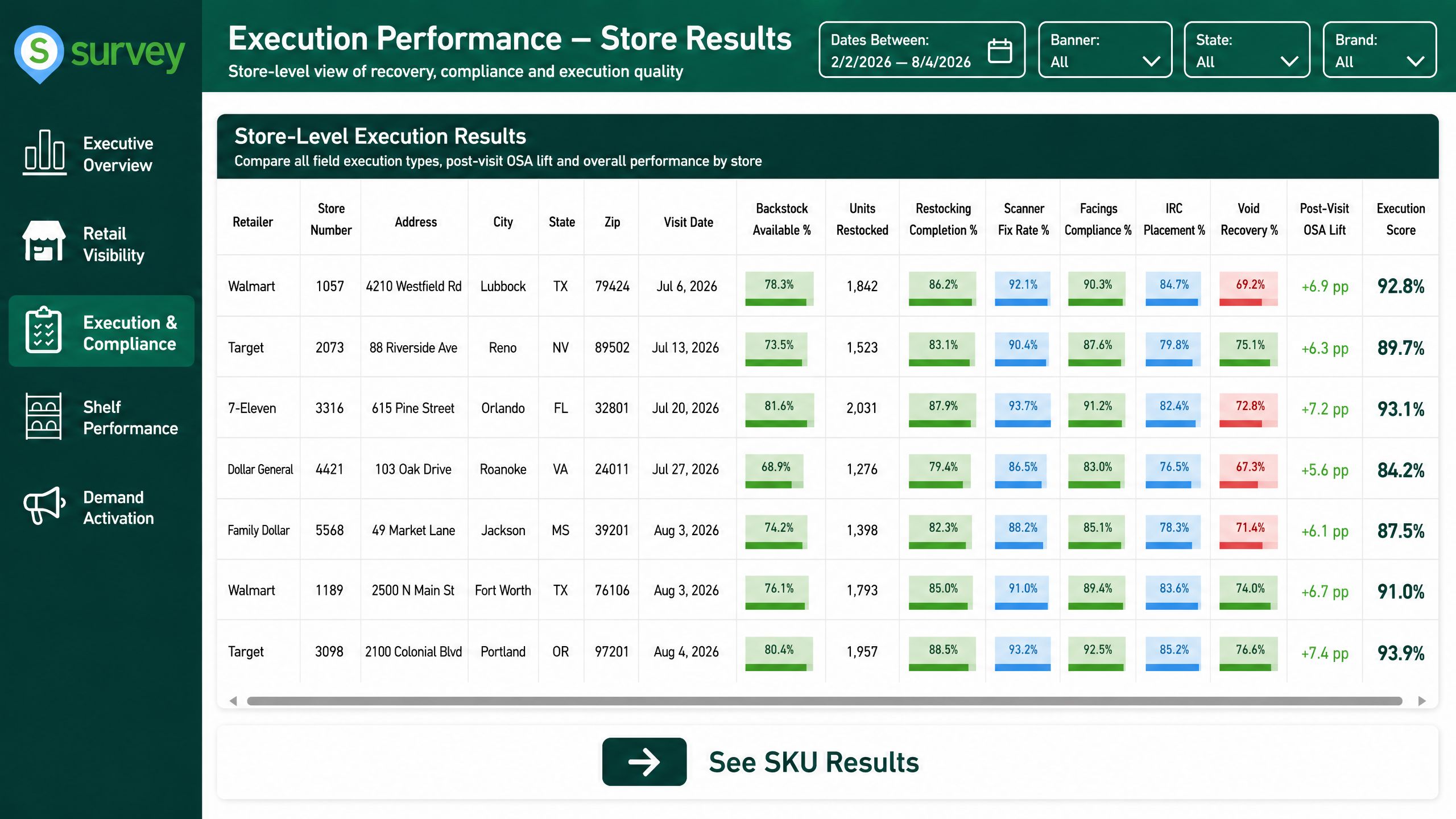Click Walmart cell in Lubbock row

click(x=251, y=286)
